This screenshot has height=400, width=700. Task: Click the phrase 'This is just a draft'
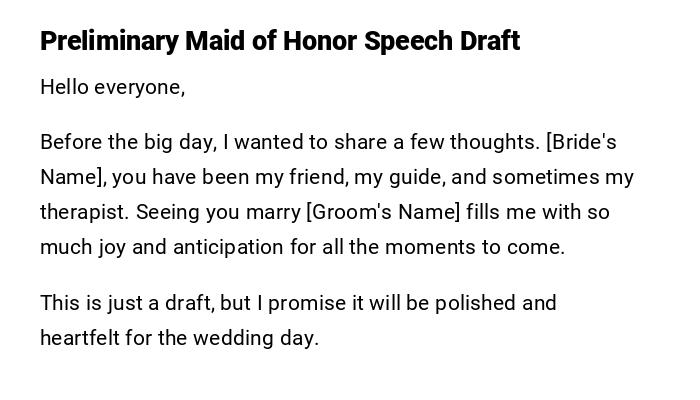(x=132, y=302)
